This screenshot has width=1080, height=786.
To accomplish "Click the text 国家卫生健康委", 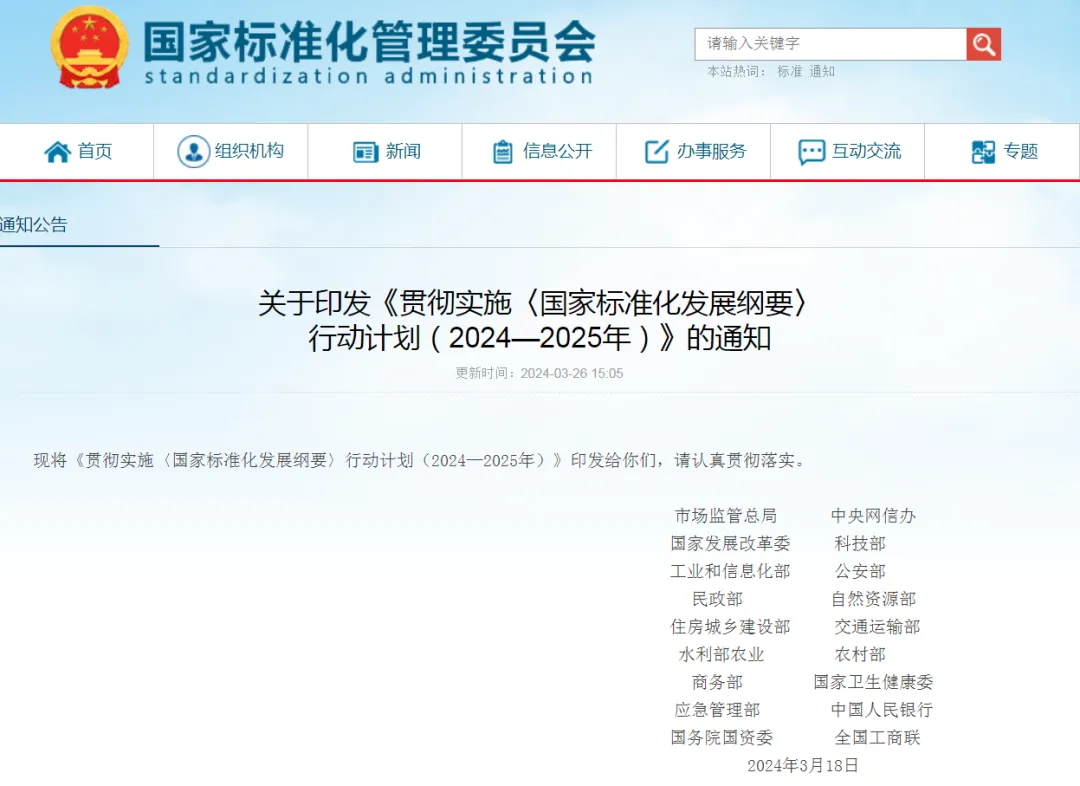I will 873,683.
